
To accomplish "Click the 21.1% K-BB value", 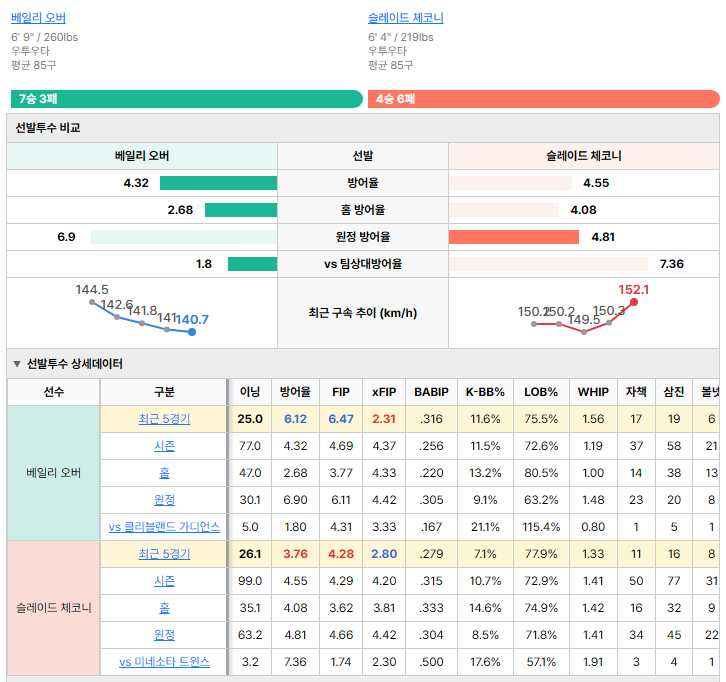I will [x=485, y=527].
